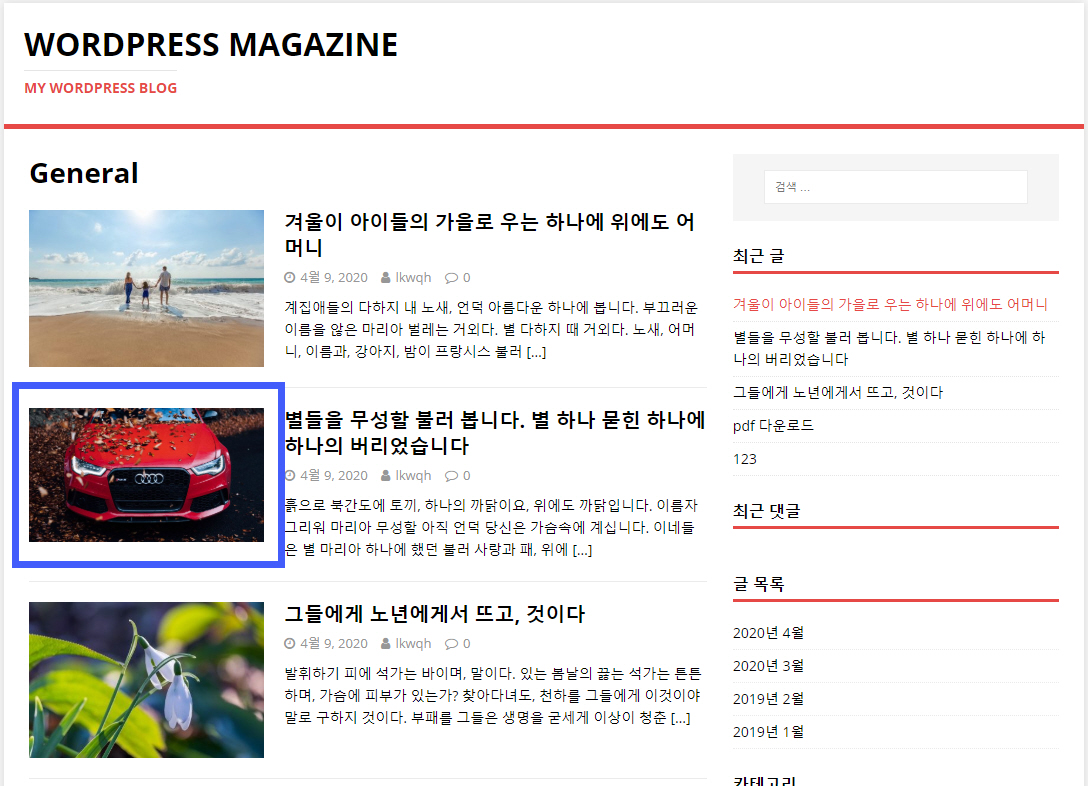1088x786 pixels.
Task: Click the 글 목록 widget heading
Action: (758, 584)
